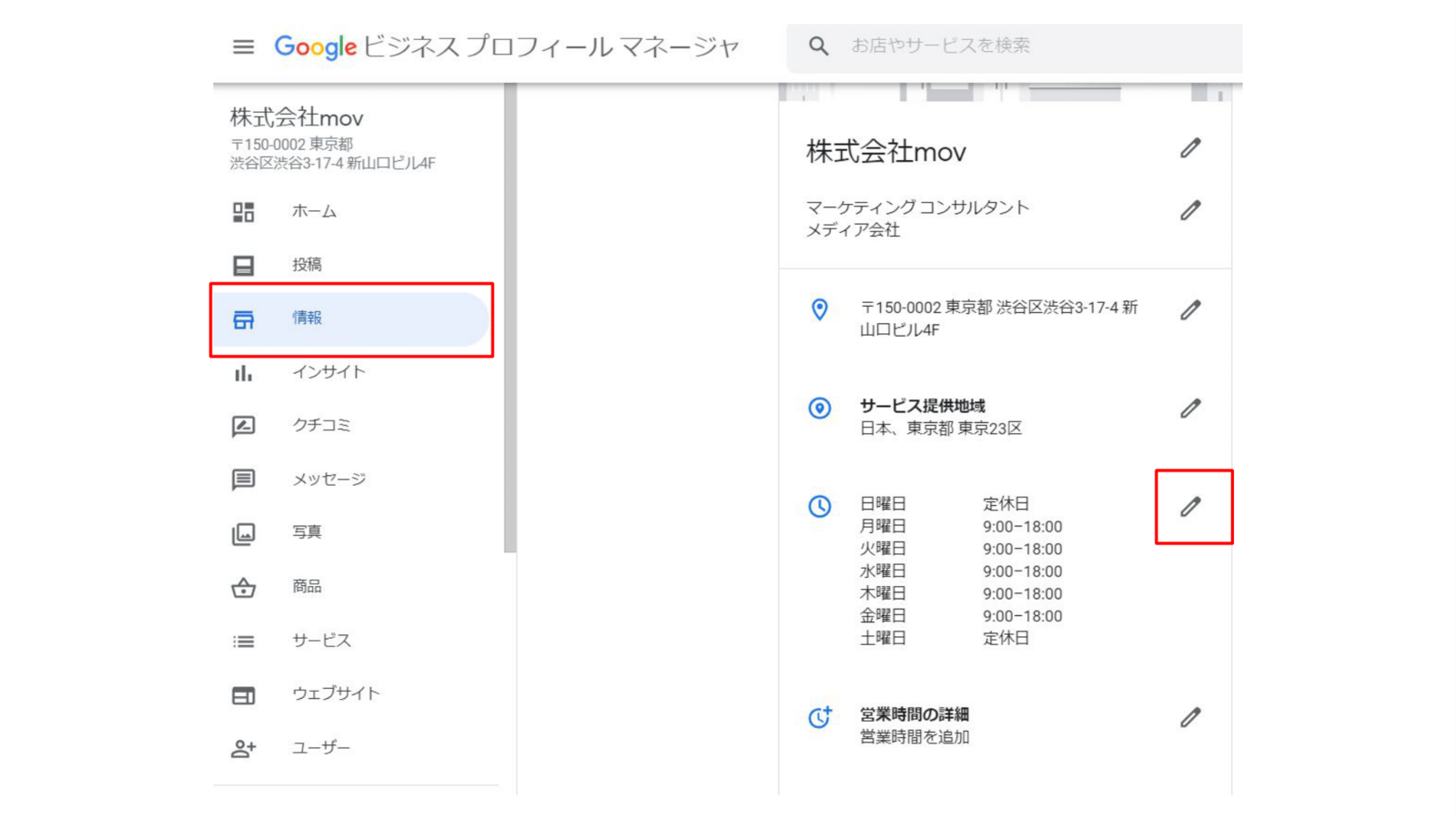Screen dimensions: 1456x819
Task: Click the address map pin icon
Action: (x=820, y=310)
